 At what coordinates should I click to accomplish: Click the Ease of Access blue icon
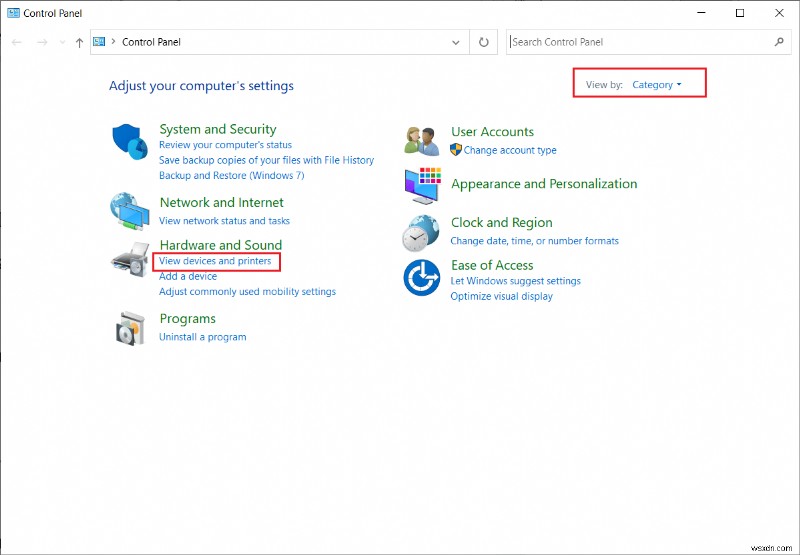point(421,278)
